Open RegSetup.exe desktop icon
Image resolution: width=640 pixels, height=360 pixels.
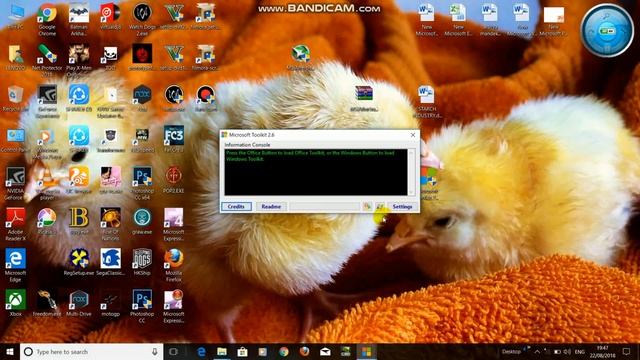tap(79, 262)
